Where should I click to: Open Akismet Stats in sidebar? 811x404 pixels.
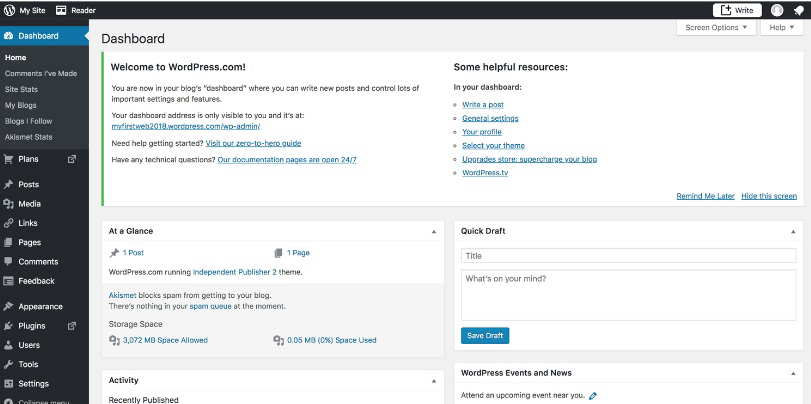point(28,137)
